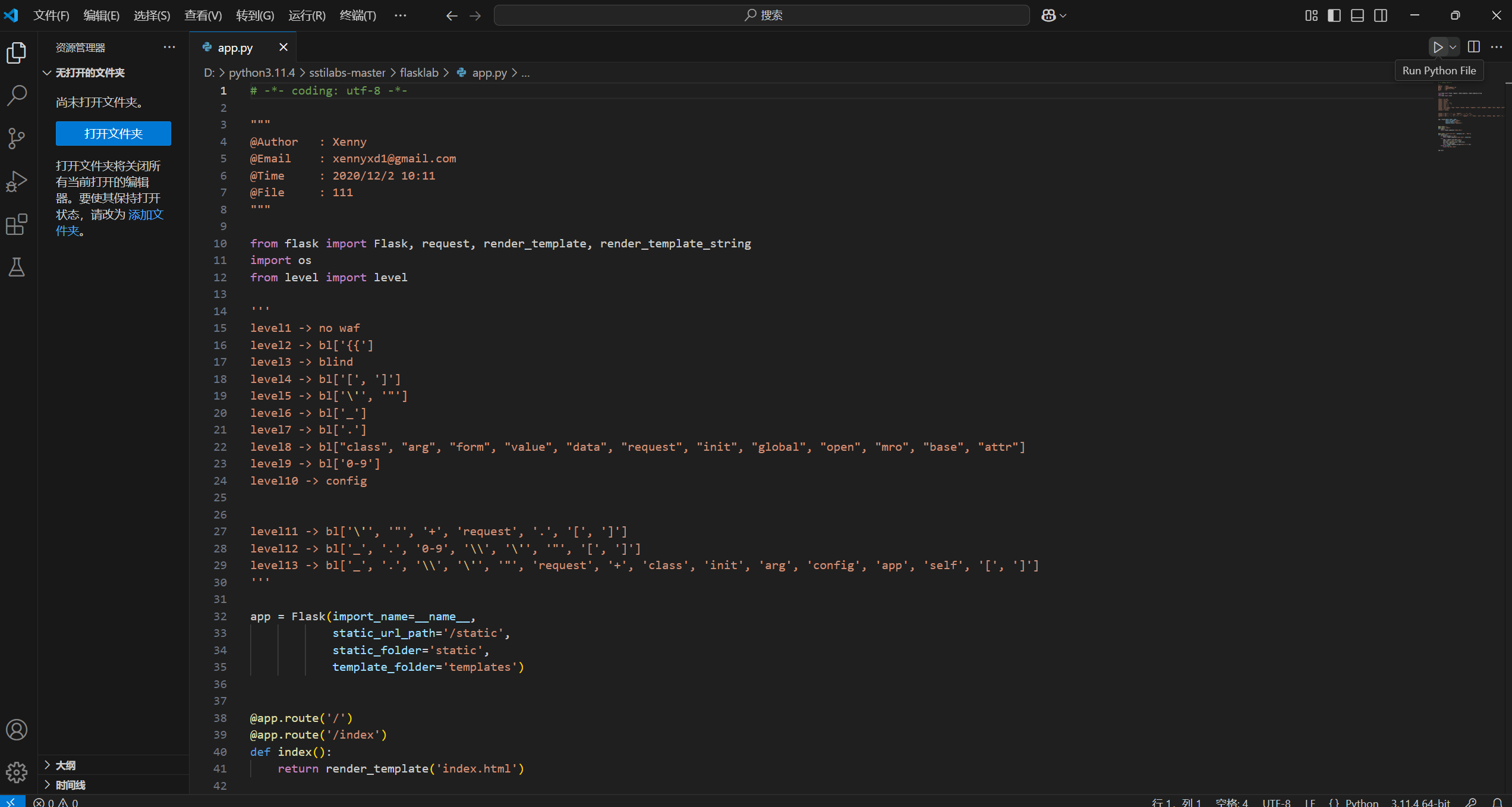
Task: Click the 添加文件夹 link
Action: point(145,215)
